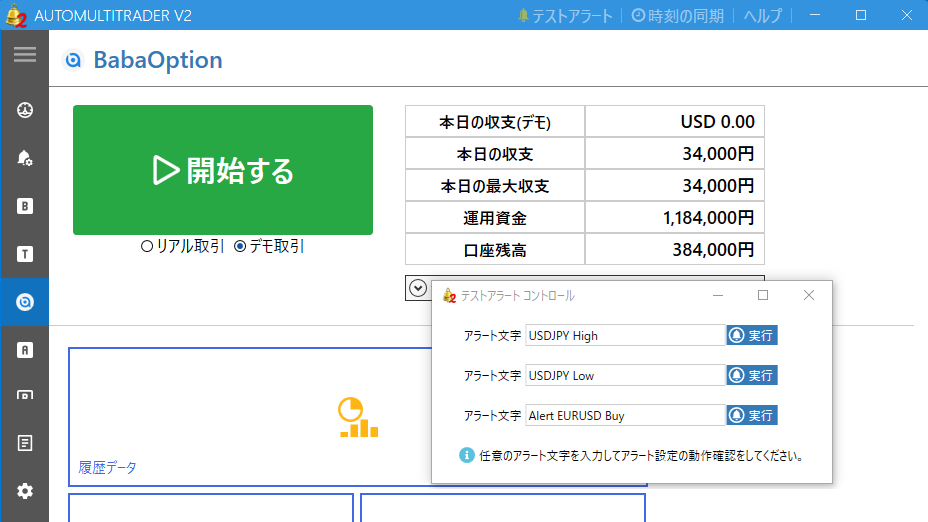Screen dimensions: 928x522
Task: Click the 本日の収支(デモ) label cell
Action: (495, 122)
